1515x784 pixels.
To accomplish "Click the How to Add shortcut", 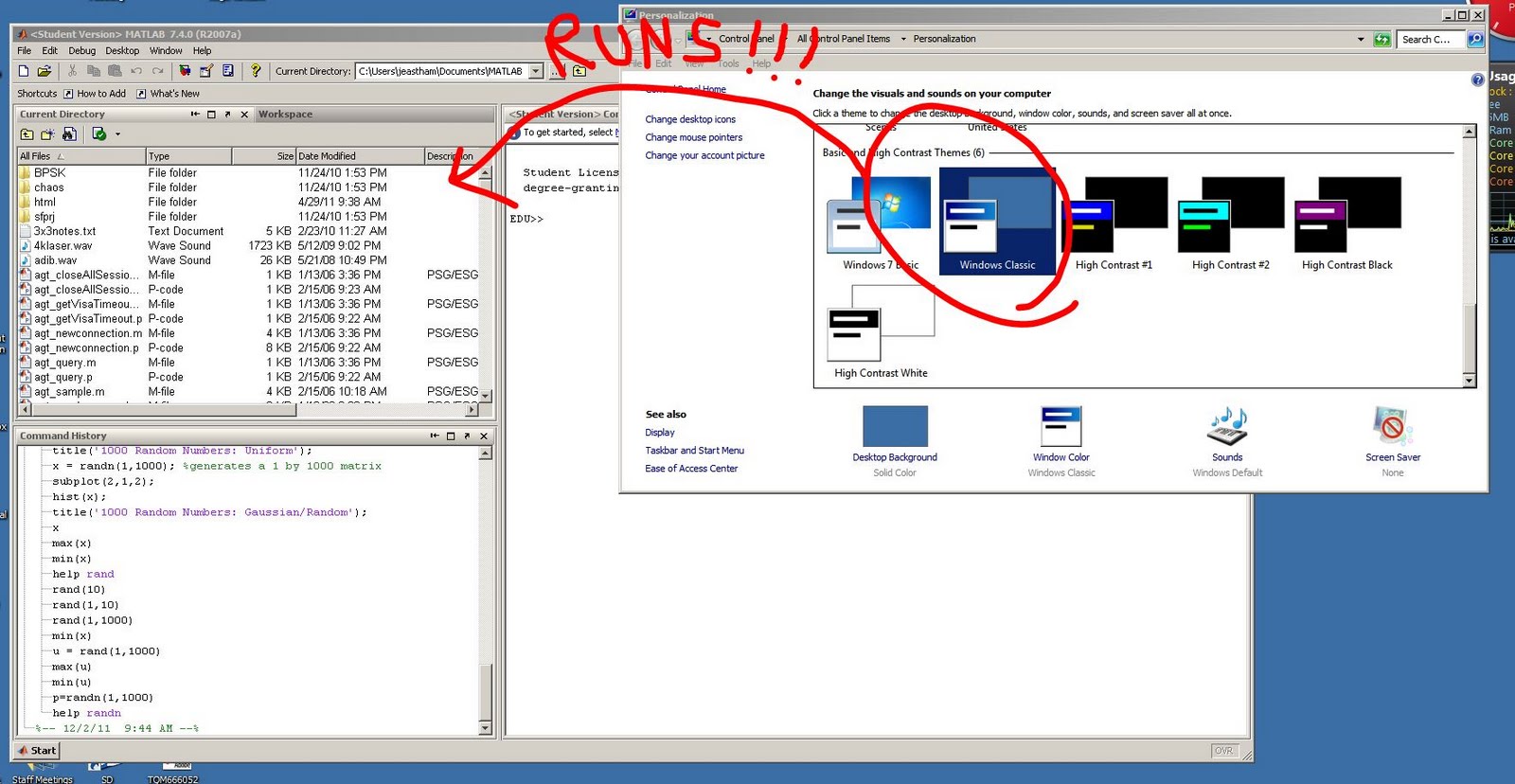I will [95, 94].
